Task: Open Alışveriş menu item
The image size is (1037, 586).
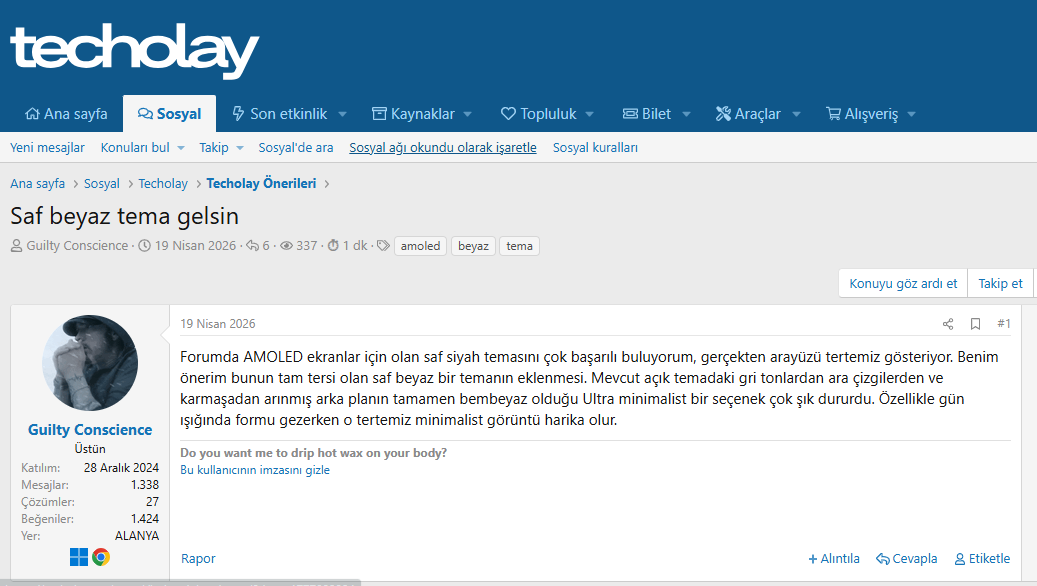Action: [862, 114]
